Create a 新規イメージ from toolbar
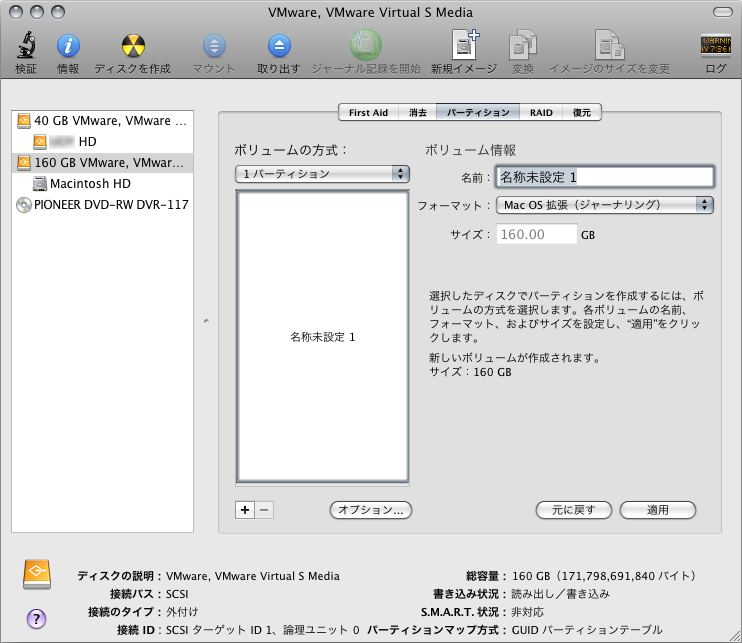 [x=464, y=46]
